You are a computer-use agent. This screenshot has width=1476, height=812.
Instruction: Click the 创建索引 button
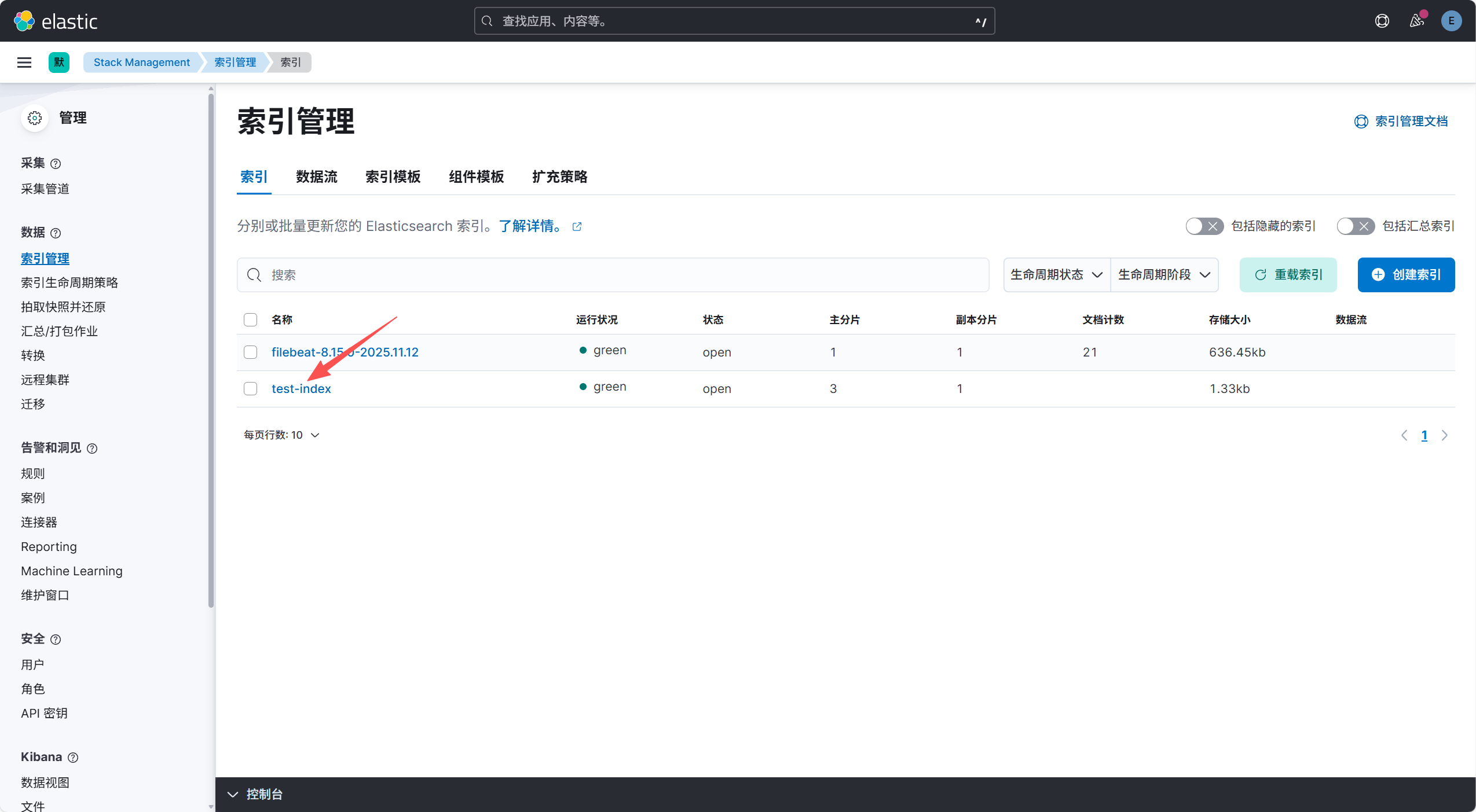click(x=1405, y=275)
